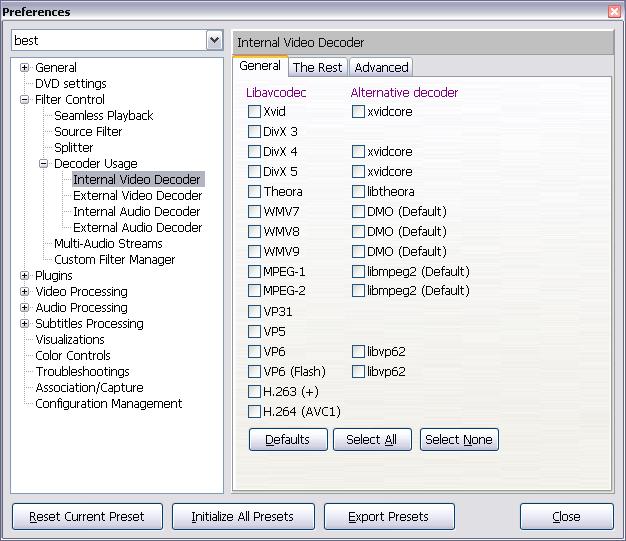The height and width of the screenshot is (541, 626).
Task: Click the Select All button
Action: click(x=371, y=440)
